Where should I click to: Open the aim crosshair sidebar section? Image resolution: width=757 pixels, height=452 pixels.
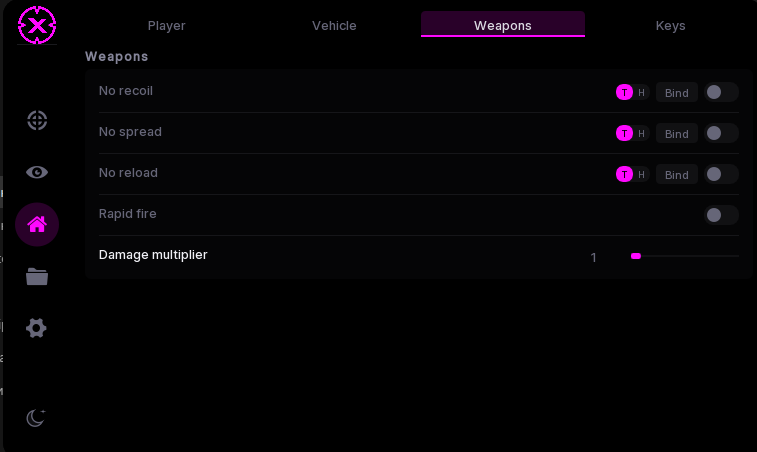(37, 120)
